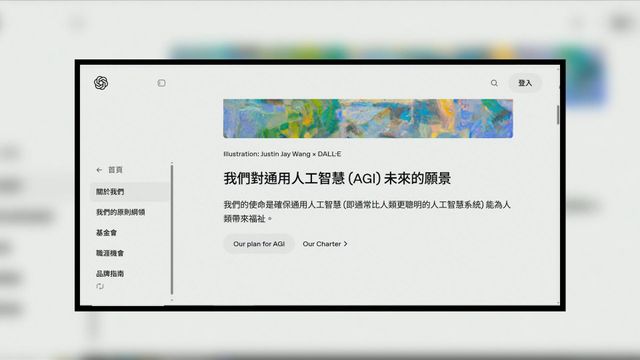Click the 登入 login button
Viewport: 640px width, 360px height.
[525, 83]
